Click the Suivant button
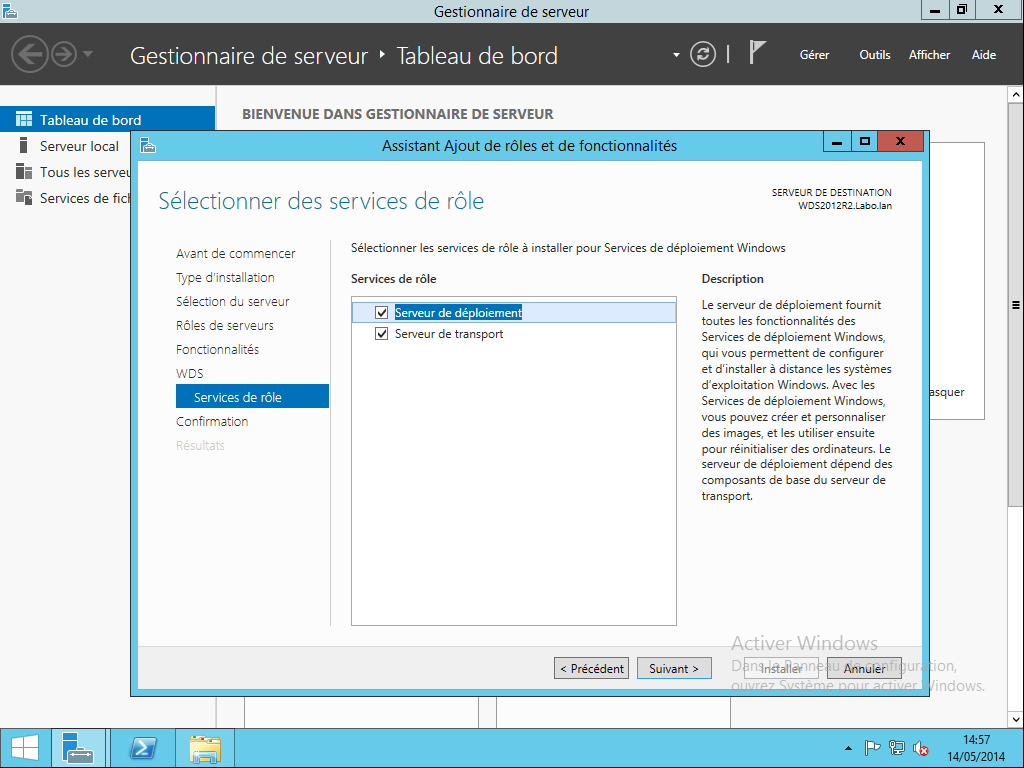The width and height of the screenshot is (1024, 768). tap(674, 668)
